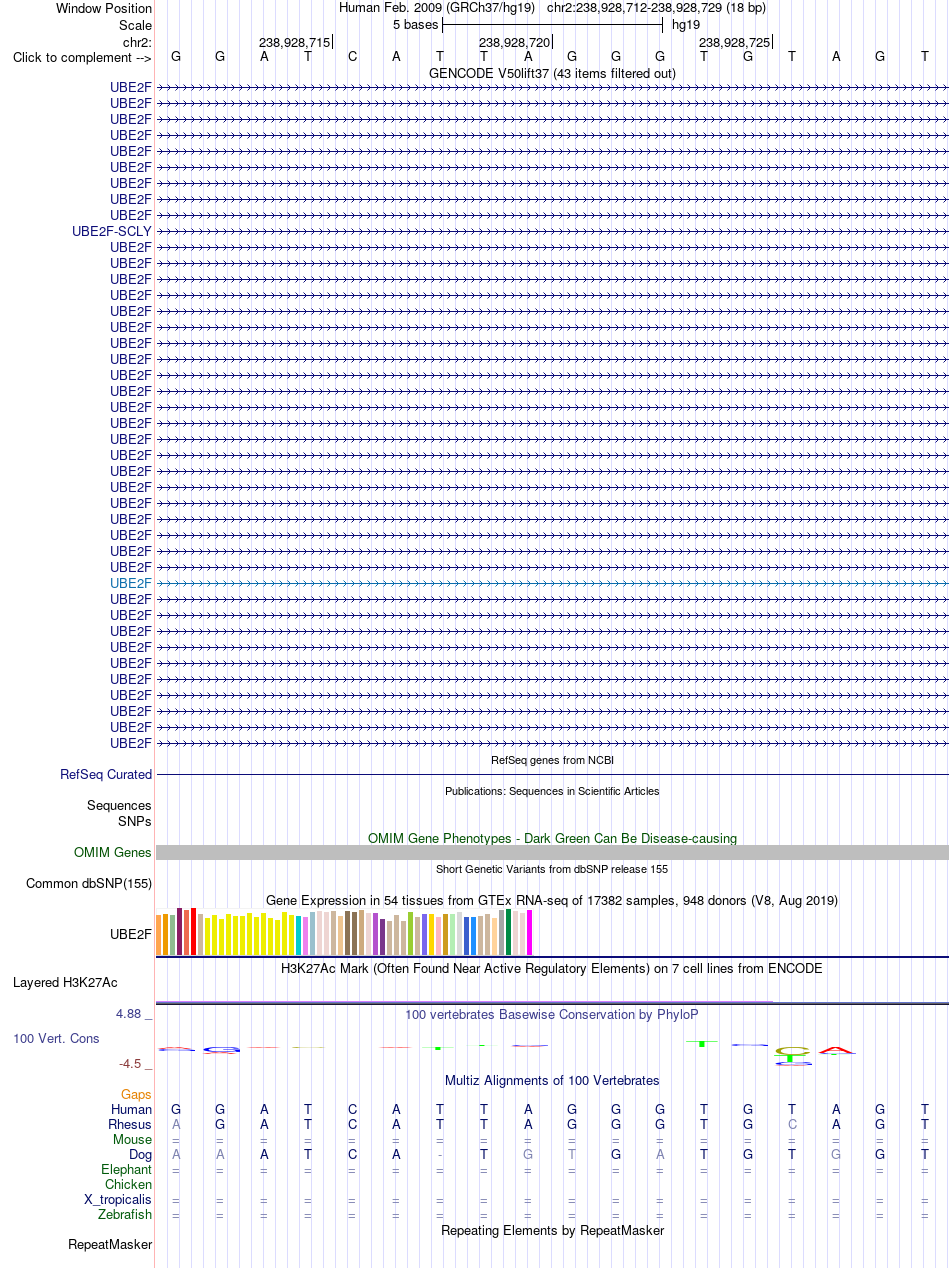Open the GENCODE V50lift37 track title
This screenshot has width=950, height=1268.
pyautogui.click(x=552, y=73)
